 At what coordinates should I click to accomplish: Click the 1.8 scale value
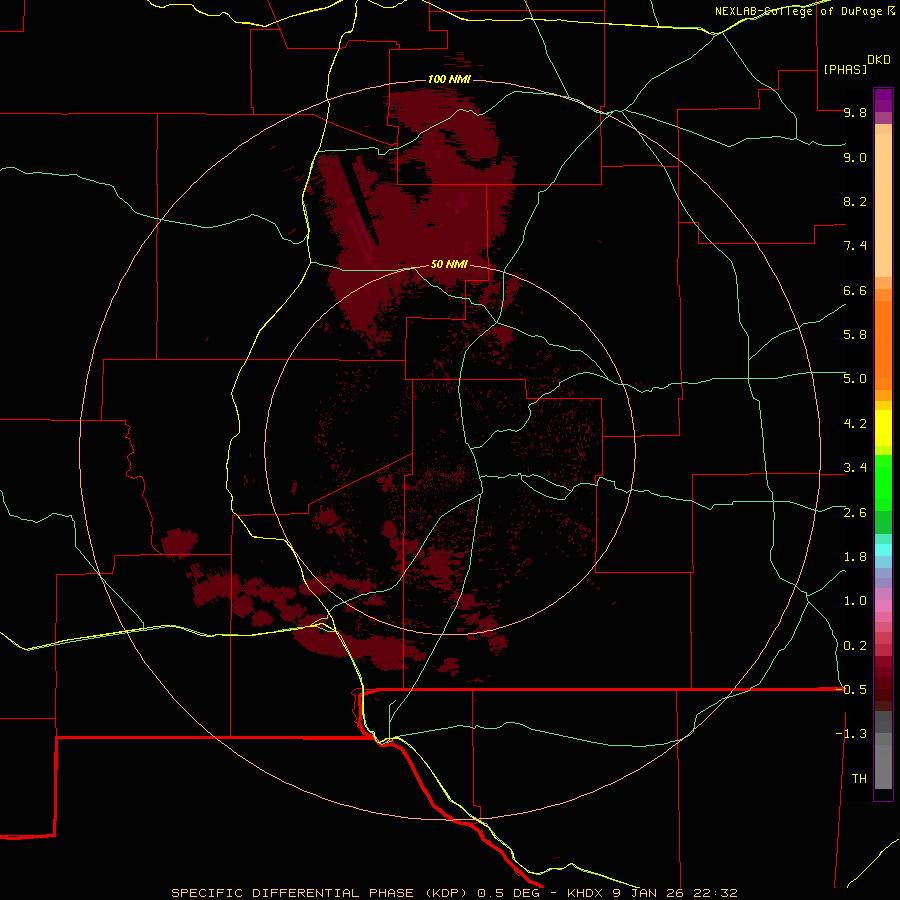855,557
